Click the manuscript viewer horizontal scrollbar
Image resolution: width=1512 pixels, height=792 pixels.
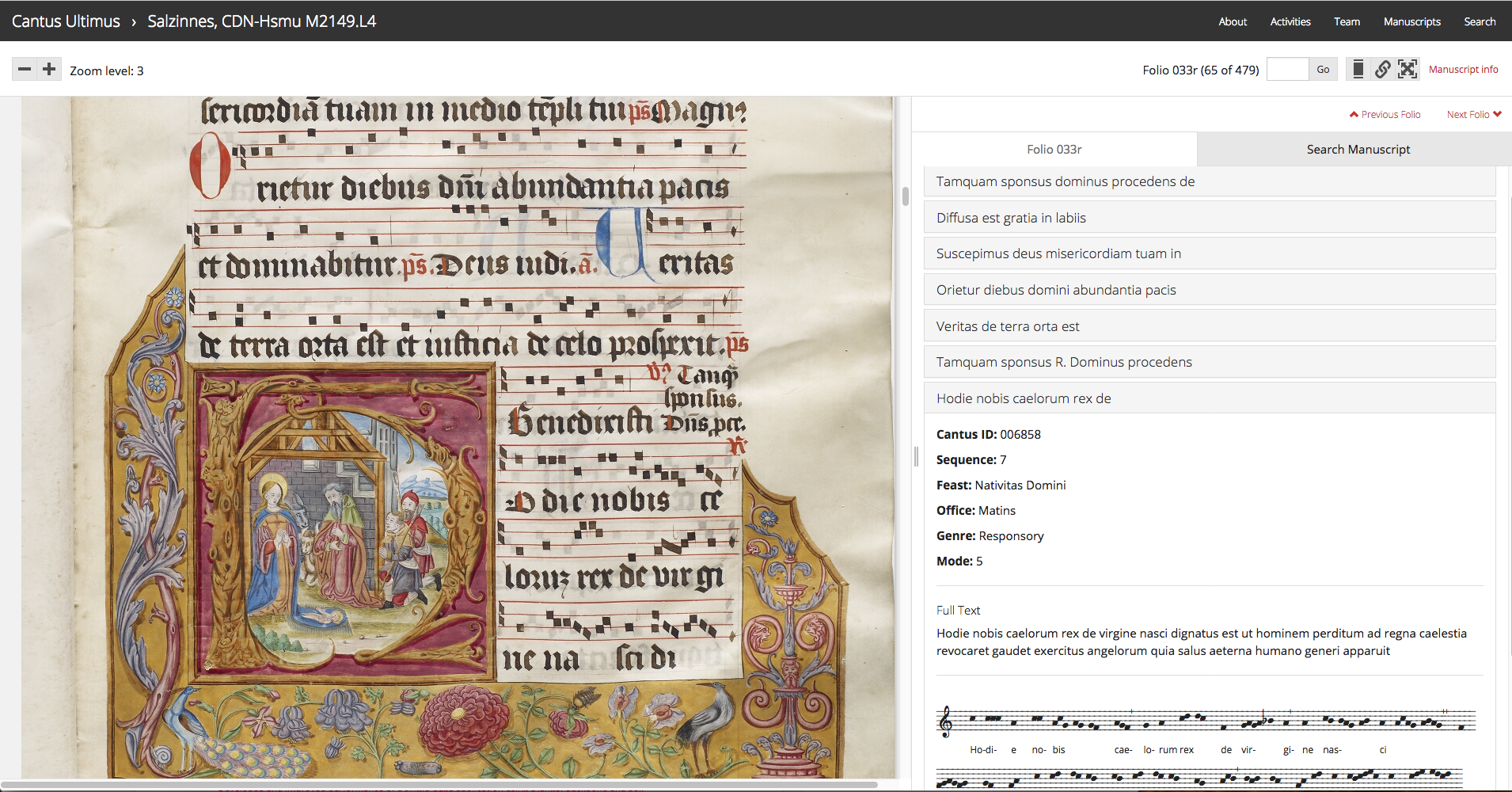(439, 785)
